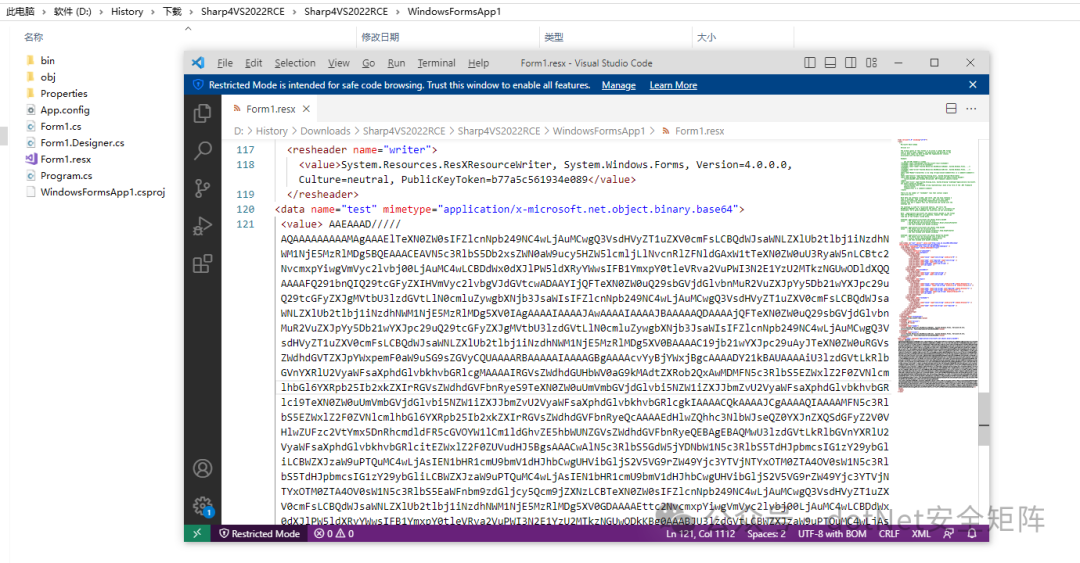The height and width of the screenshot is (563, 1080).
Task: Open the Run menu
Action: 396,63
